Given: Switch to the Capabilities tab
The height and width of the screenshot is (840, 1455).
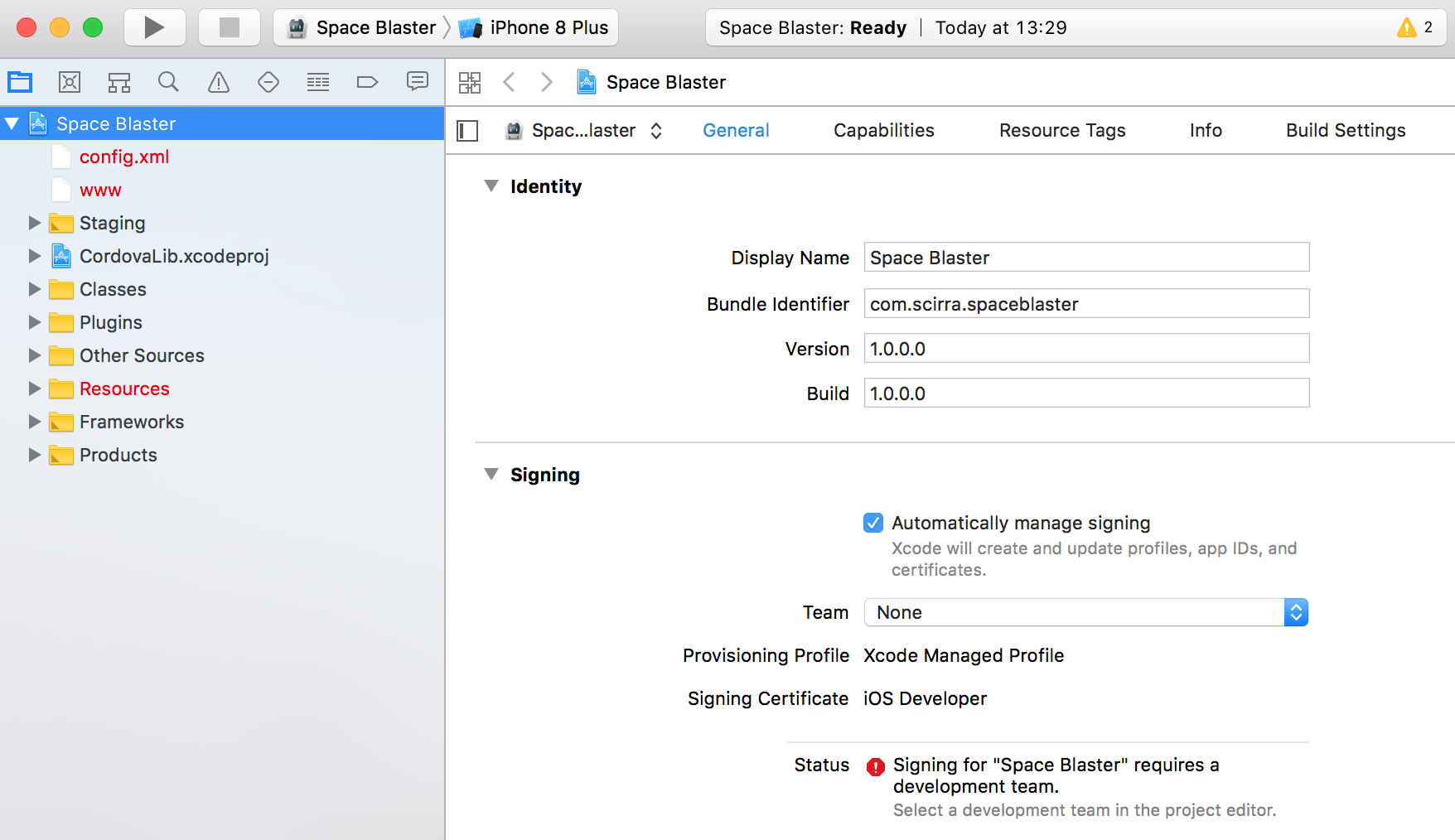Looking at the screenshot, I should click(883, 130).
